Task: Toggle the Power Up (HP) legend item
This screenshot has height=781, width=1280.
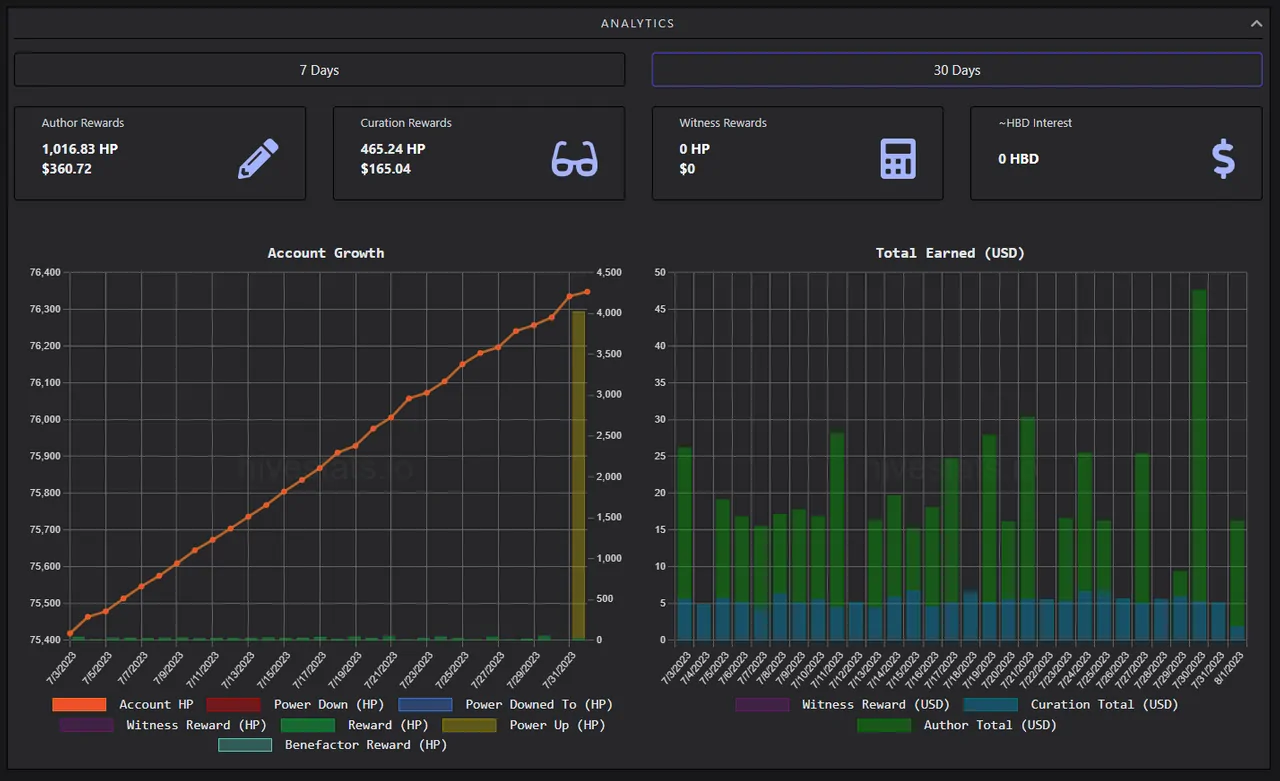Action: click(524, 725)
